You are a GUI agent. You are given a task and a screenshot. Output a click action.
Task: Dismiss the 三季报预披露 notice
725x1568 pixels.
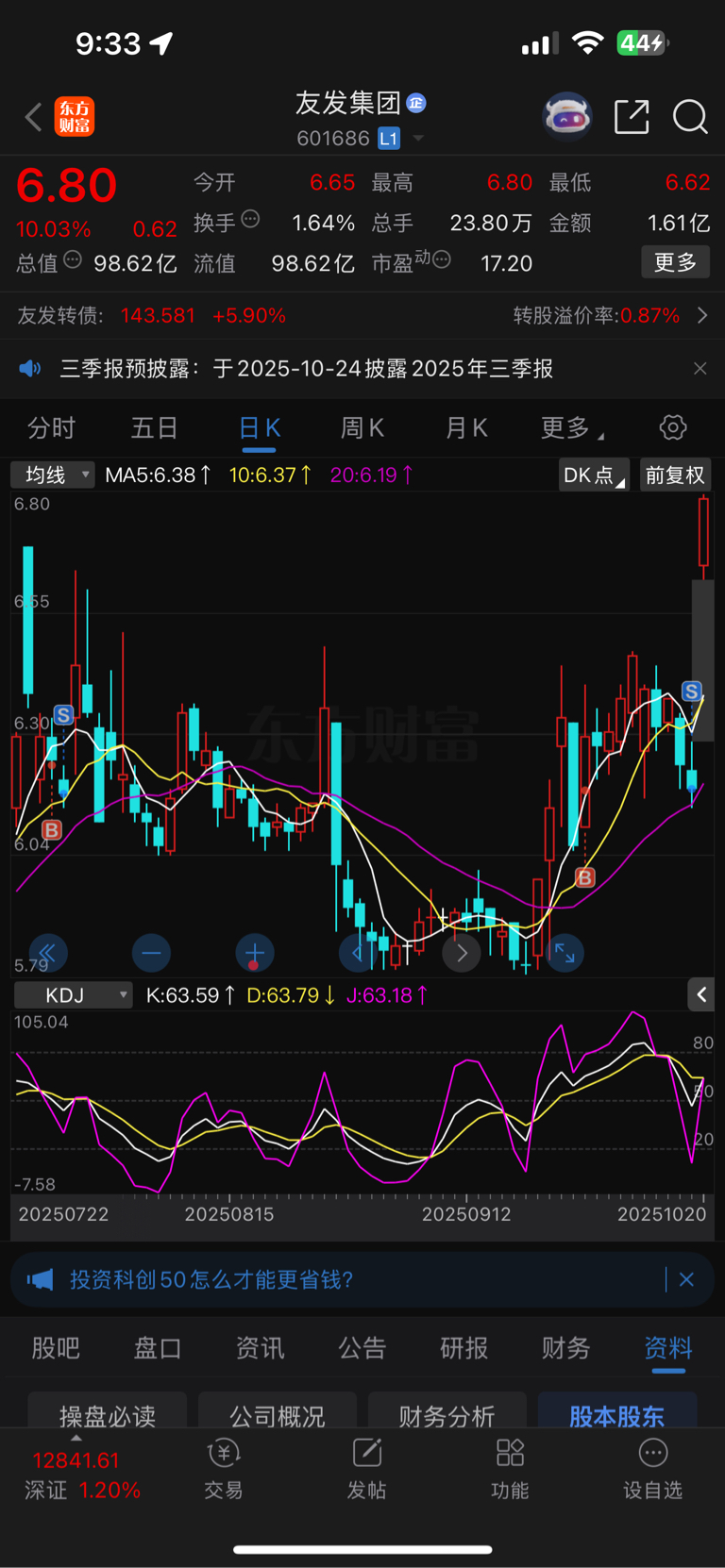700,368
